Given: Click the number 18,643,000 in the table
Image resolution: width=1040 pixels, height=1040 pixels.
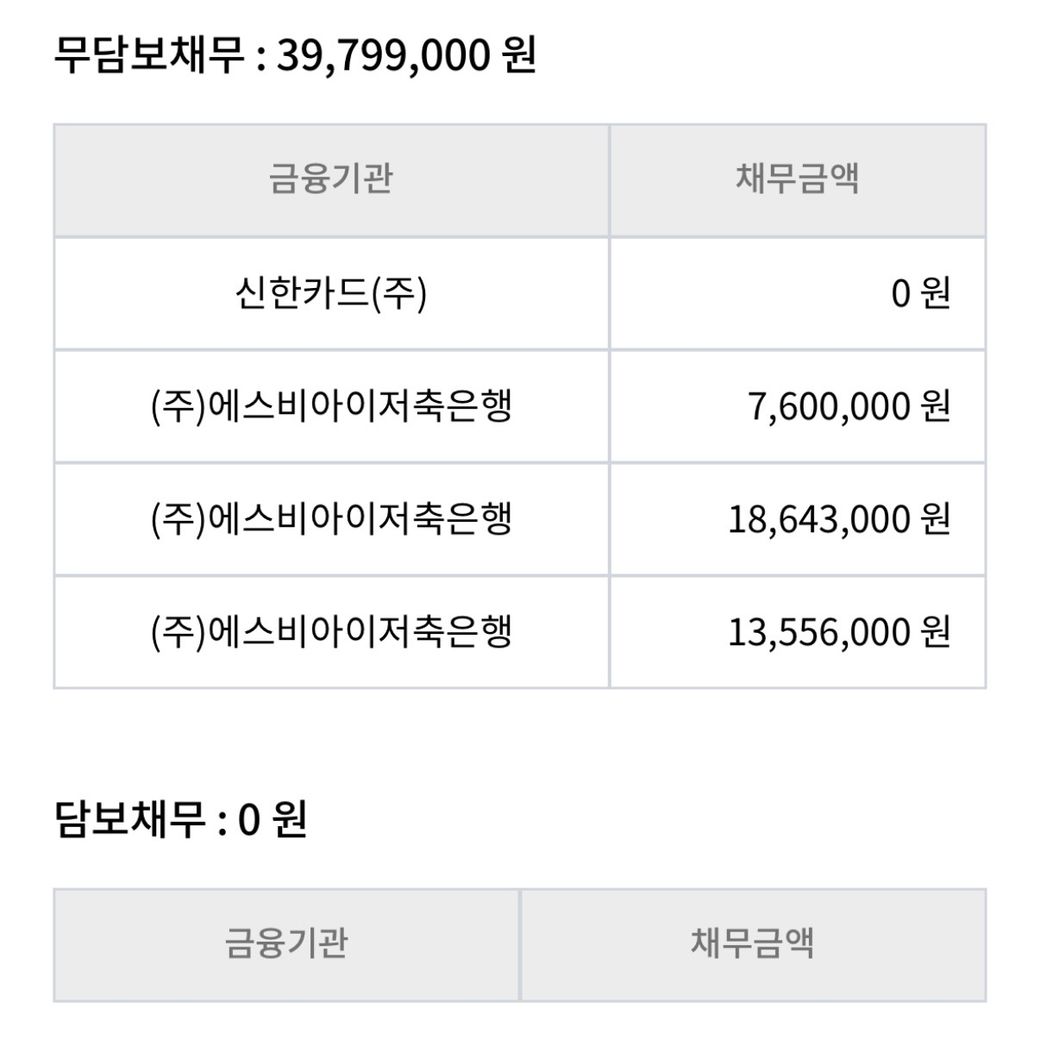Looking at the screenshot, I should tap(819, 520).
